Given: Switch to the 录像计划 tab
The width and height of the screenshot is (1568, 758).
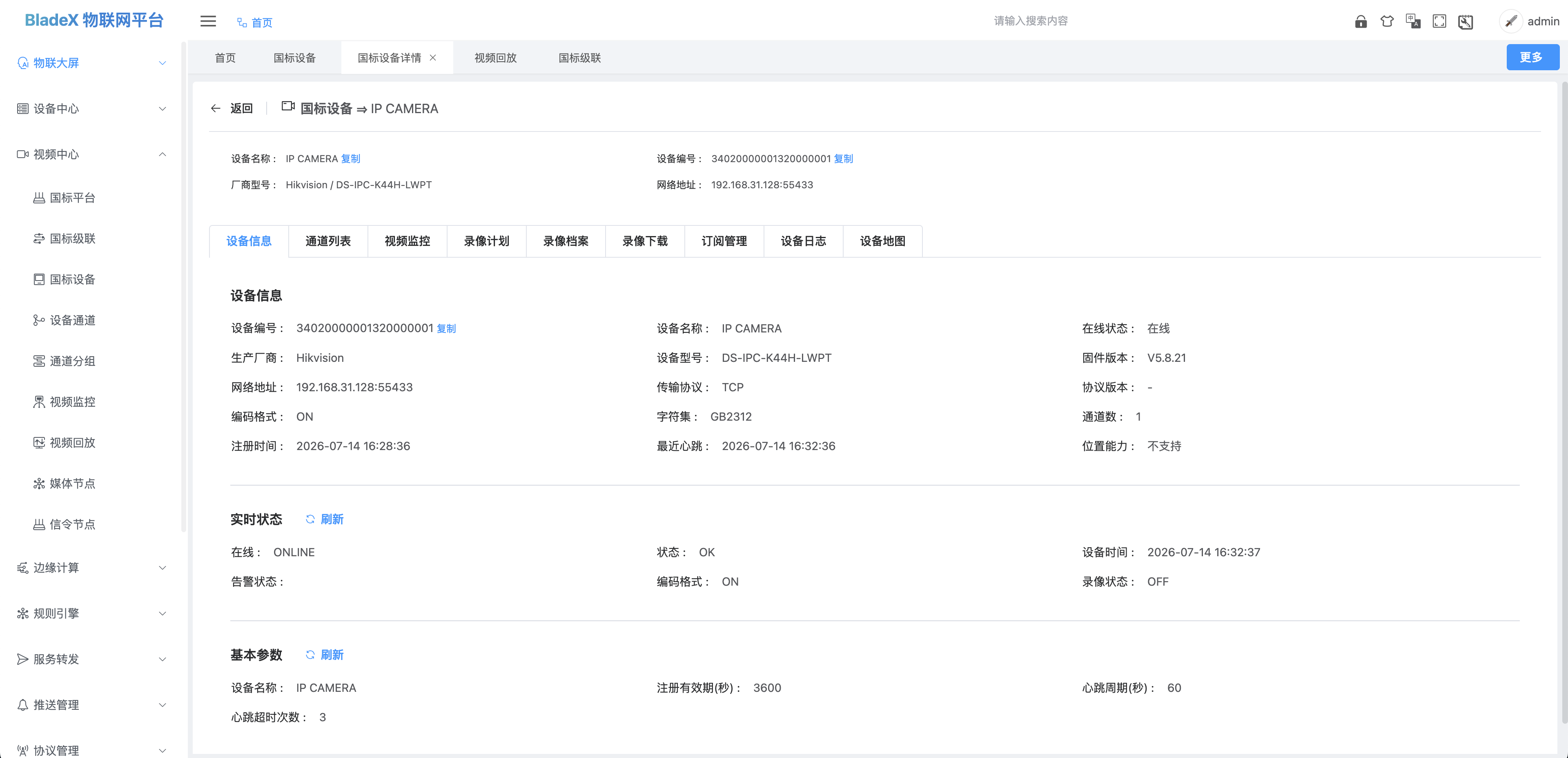Looking at the screenshot, I should (x=486, y=241).
